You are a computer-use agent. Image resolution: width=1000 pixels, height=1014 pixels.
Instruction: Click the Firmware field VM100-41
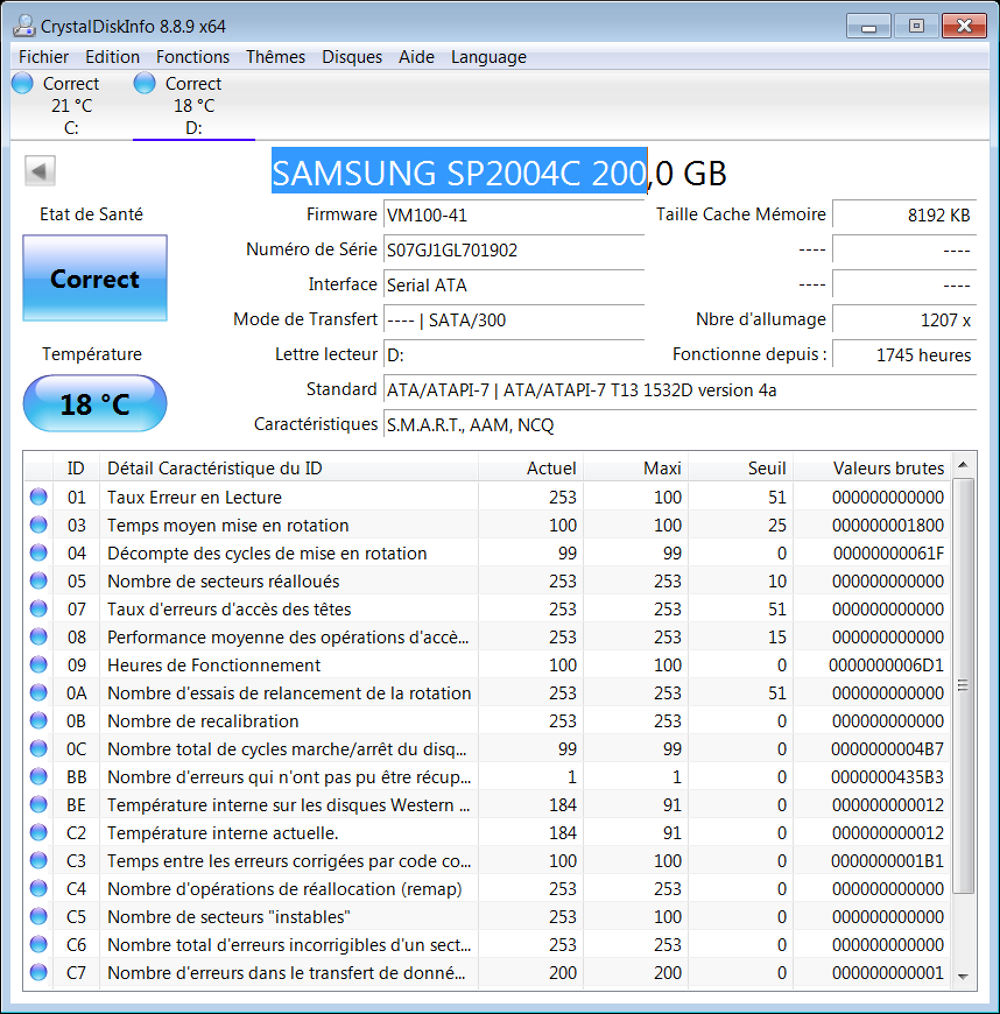coord(514,215)
